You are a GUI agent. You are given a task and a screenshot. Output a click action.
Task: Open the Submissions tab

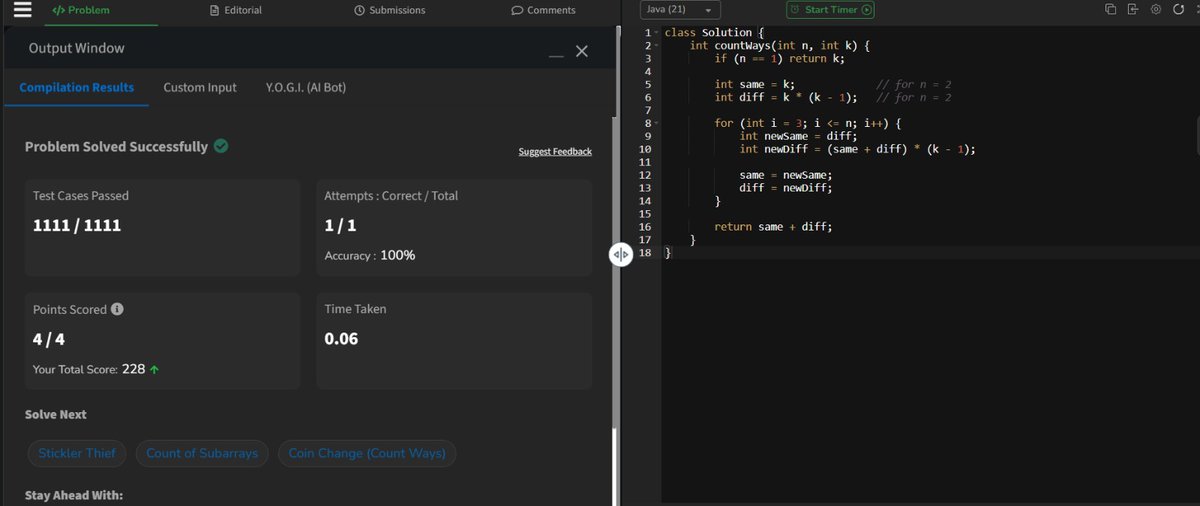[390, 10]
